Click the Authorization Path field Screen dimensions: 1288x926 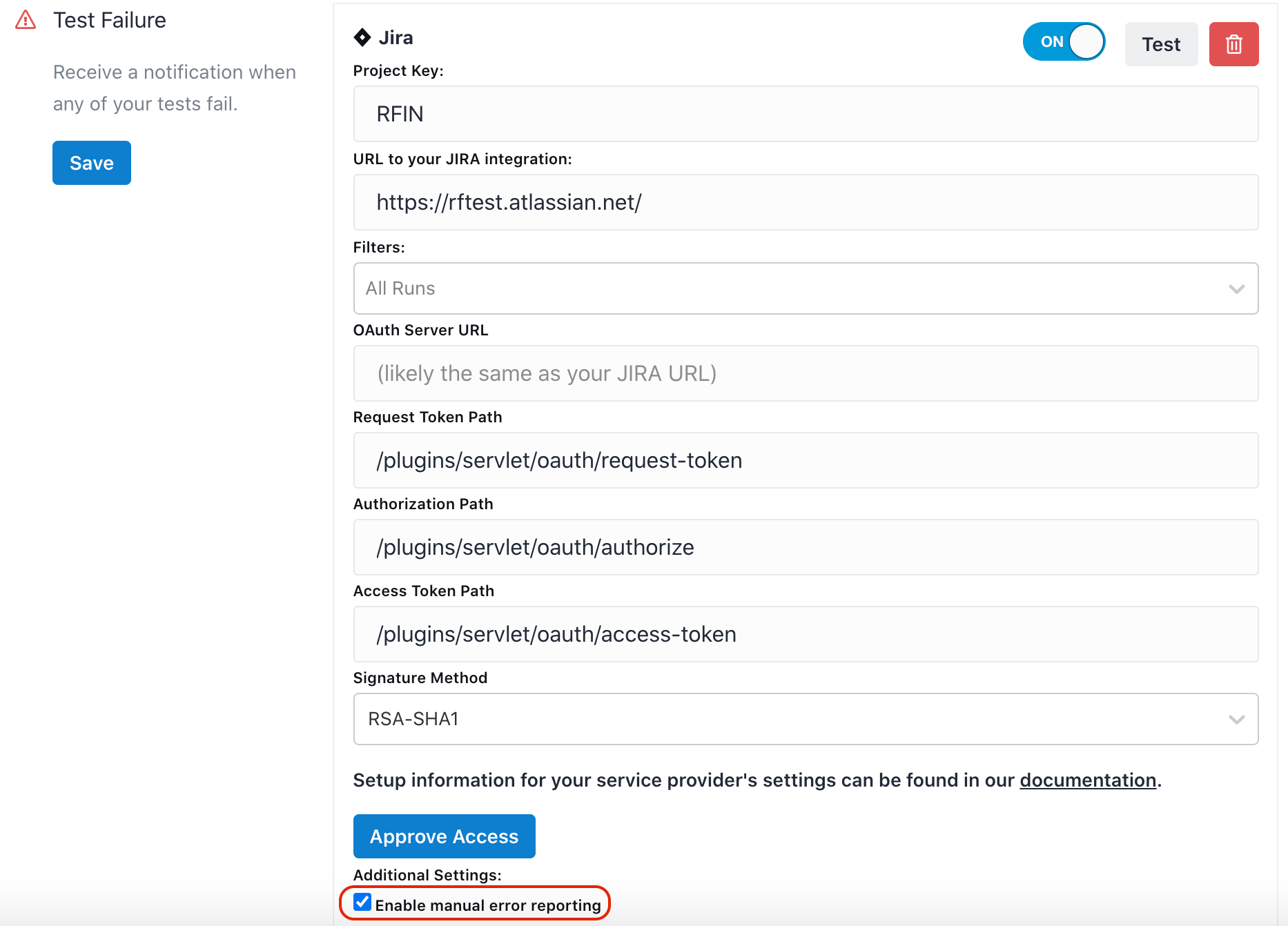pyautogui.click(x=806, y=547)
